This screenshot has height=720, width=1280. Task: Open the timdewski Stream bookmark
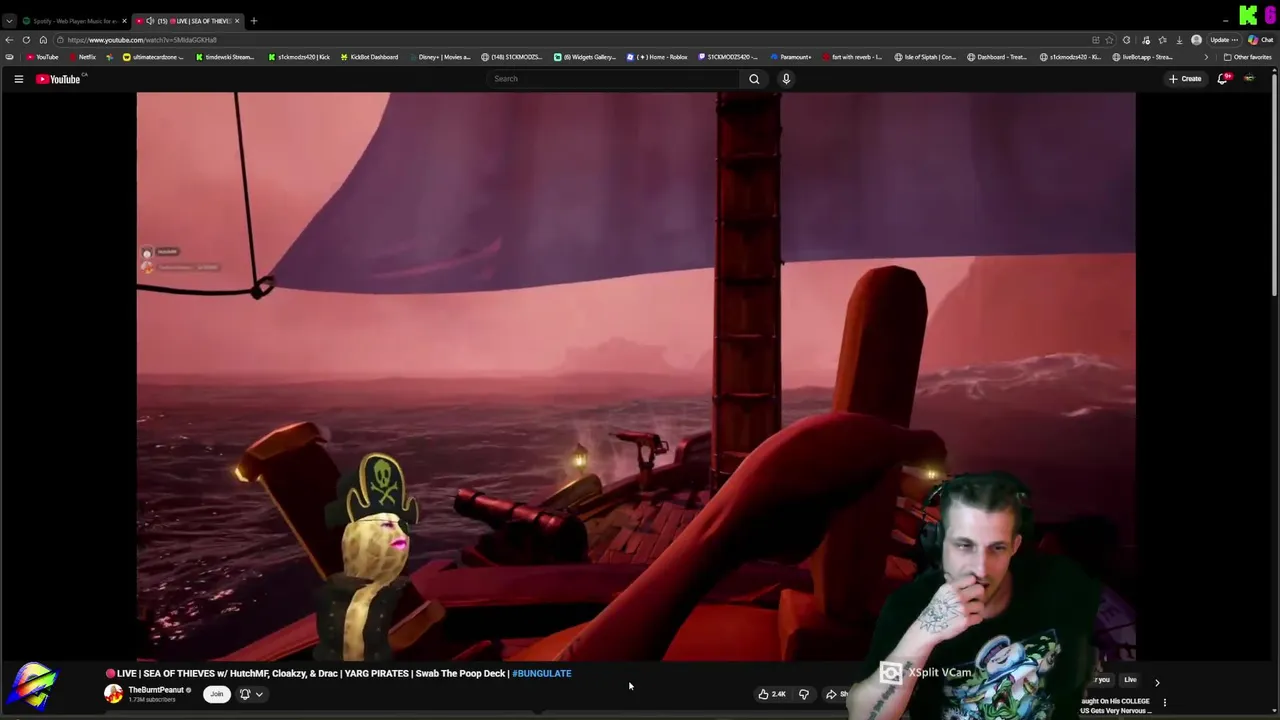pyautogui.click(x=224, y=57)
